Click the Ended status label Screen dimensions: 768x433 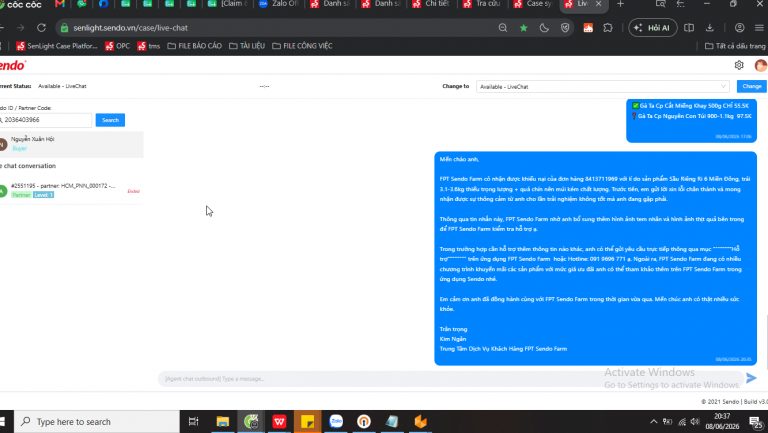133,191
